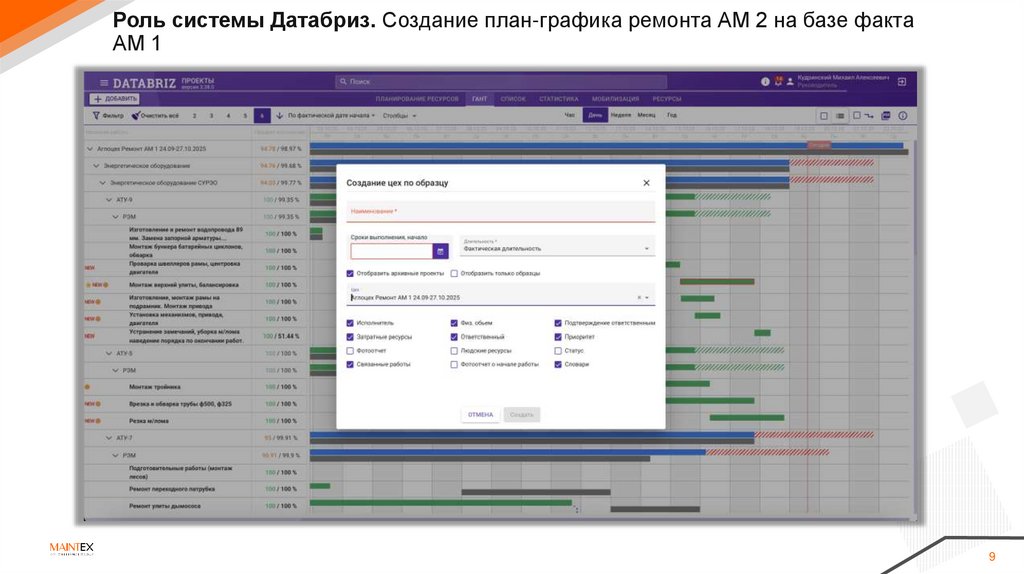1024x574 pixels.
Task: Collapse the АТУ-7 tree node
Action: (x=109, y=438)
